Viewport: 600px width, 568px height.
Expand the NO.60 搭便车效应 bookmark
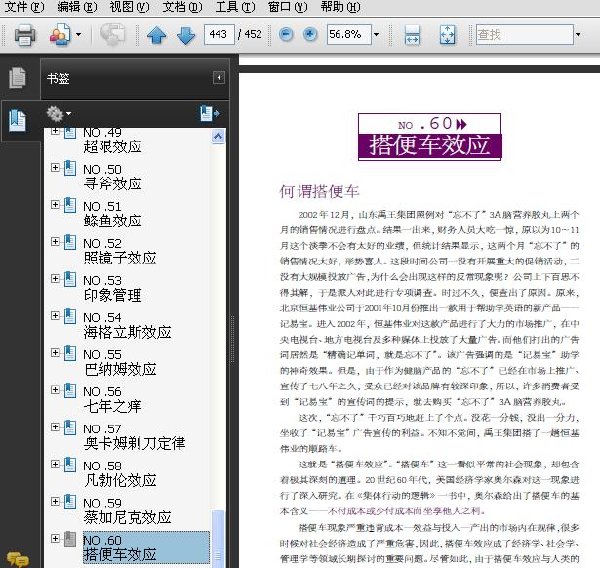click(x=55, y=539)
